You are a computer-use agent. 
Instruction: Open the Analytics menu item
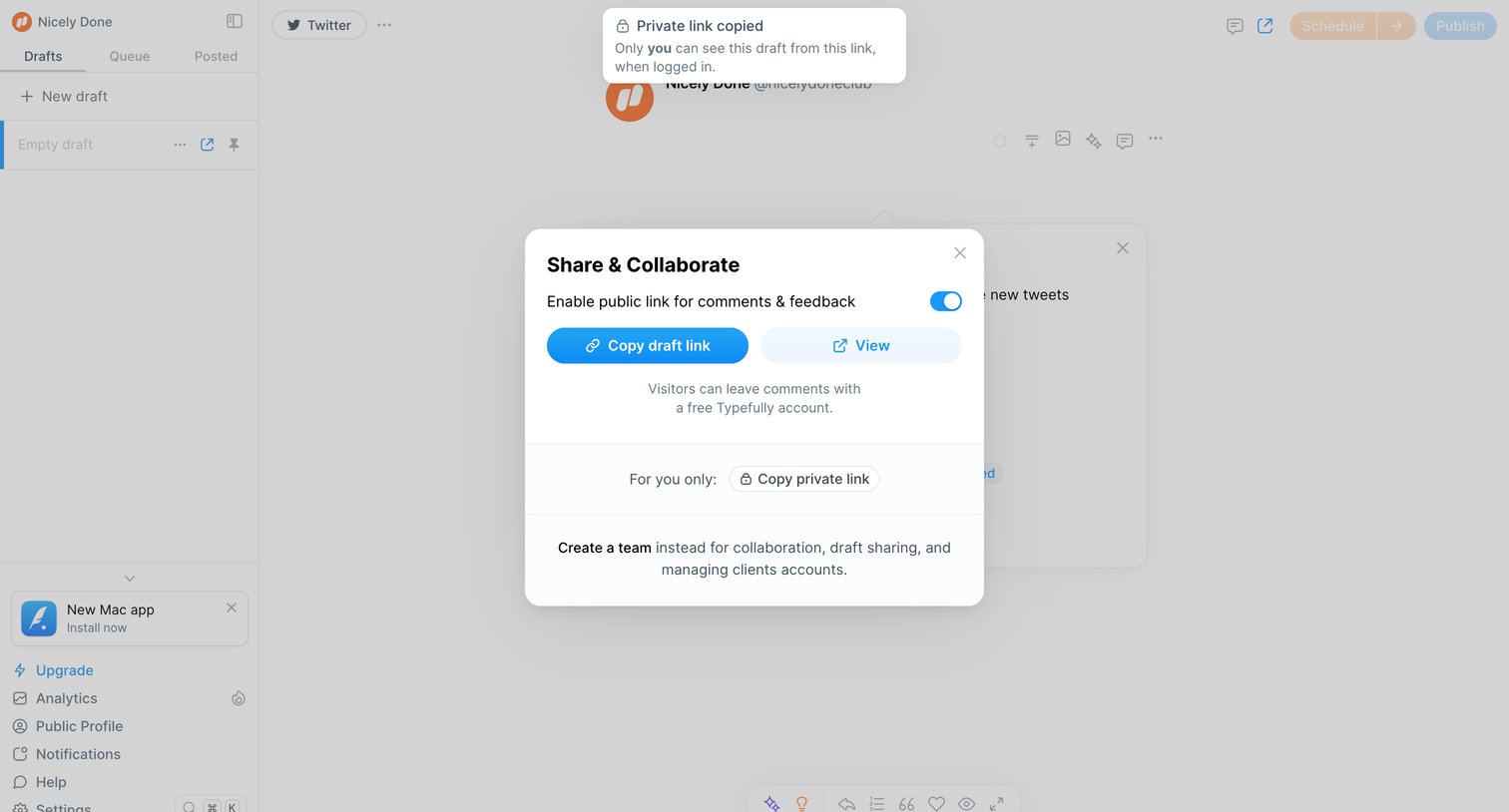tap(56, 698)
